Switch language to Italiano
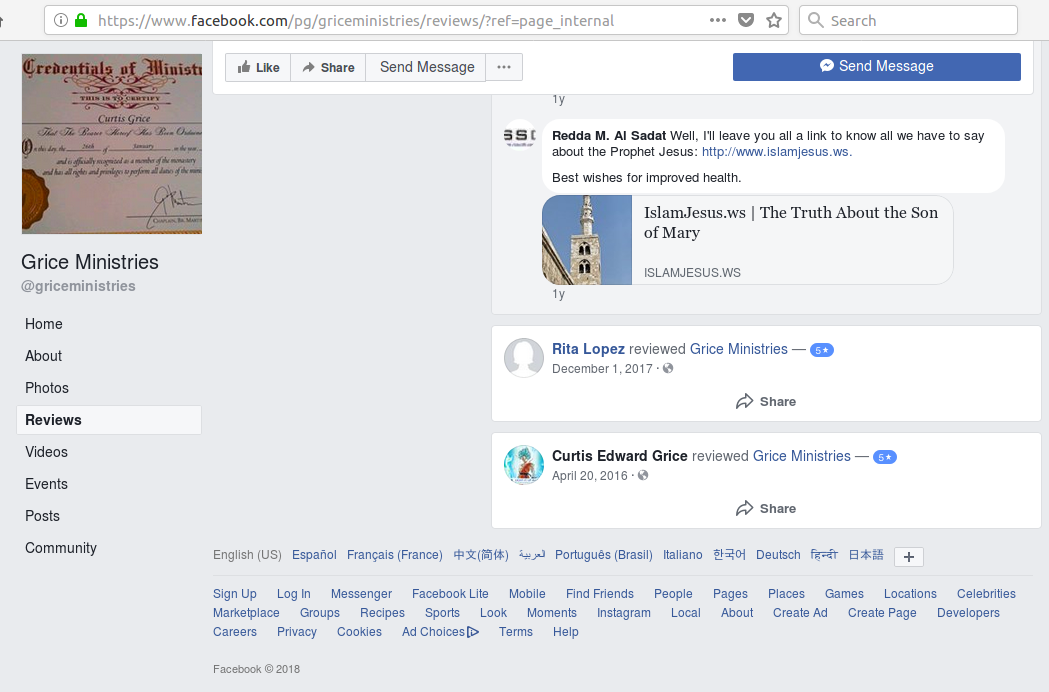This screenshot has height=692, width=1049. tap(682, 555)
